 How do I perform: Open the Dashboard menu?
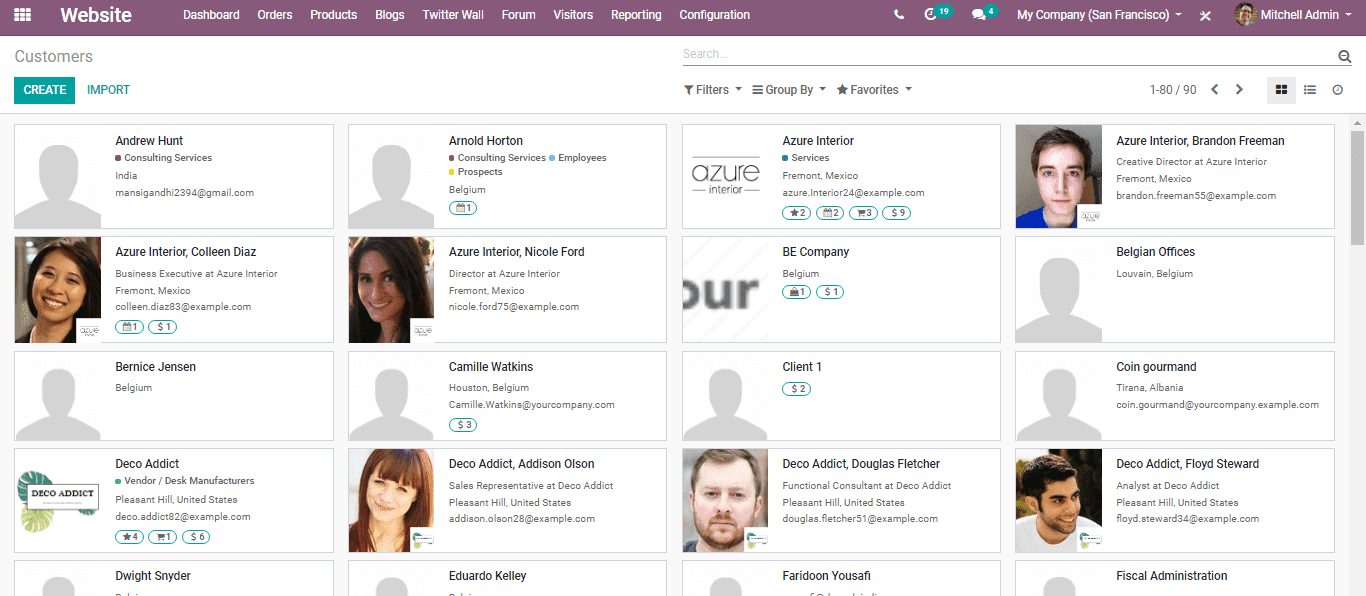click(x=211, y=15)
